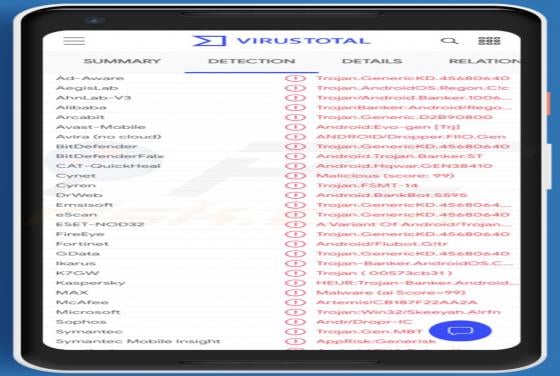Click the alert icon in FireEye row

tap(295, 234)
